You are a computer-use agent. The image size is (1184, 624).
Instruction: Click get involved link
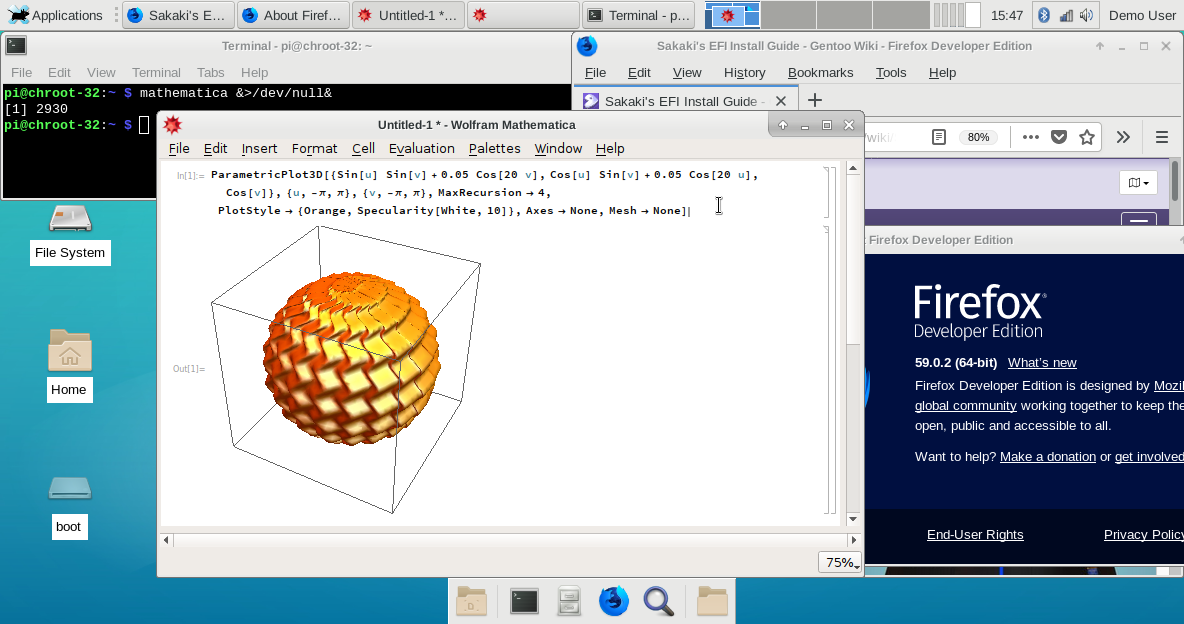[x=1149, y=456]
